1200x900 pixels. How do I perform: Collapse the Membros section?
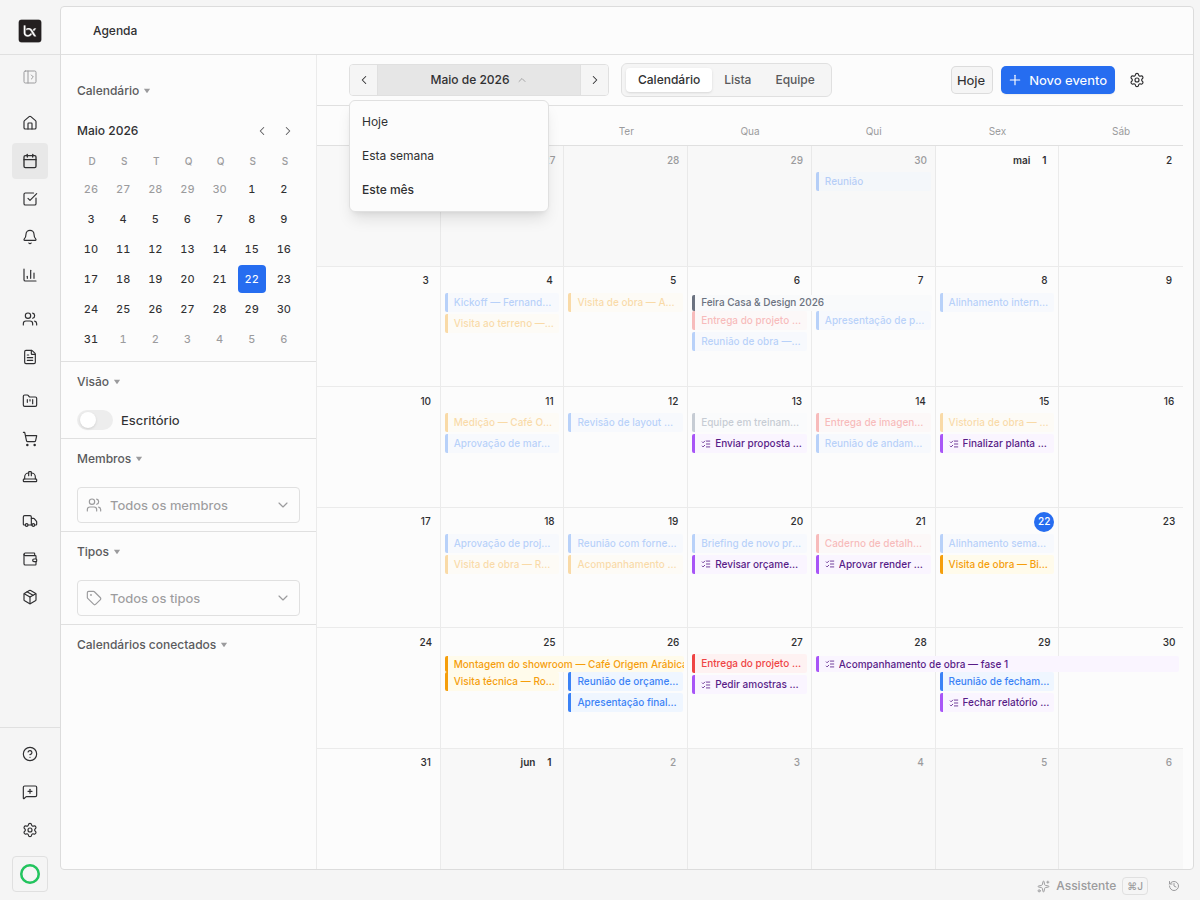(x=109, y=458)
